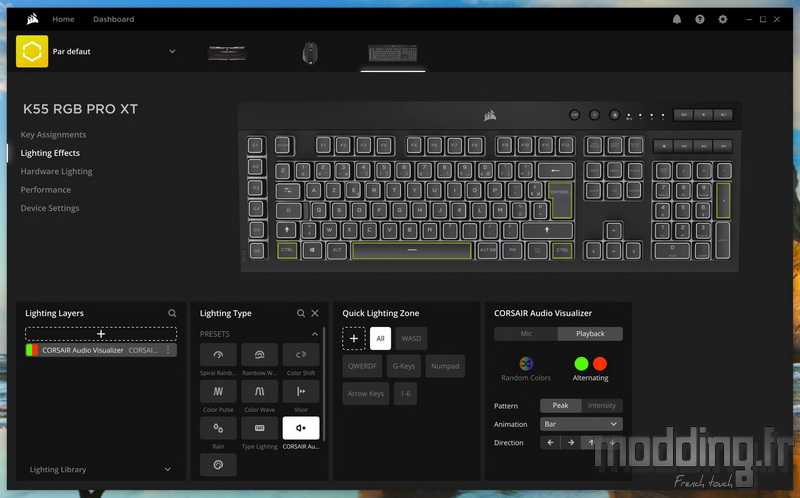Image resolution: width=800 pixels, height=498 pixels.
Task: Open iCUE settings gear
Action: [x=722, y=19]
